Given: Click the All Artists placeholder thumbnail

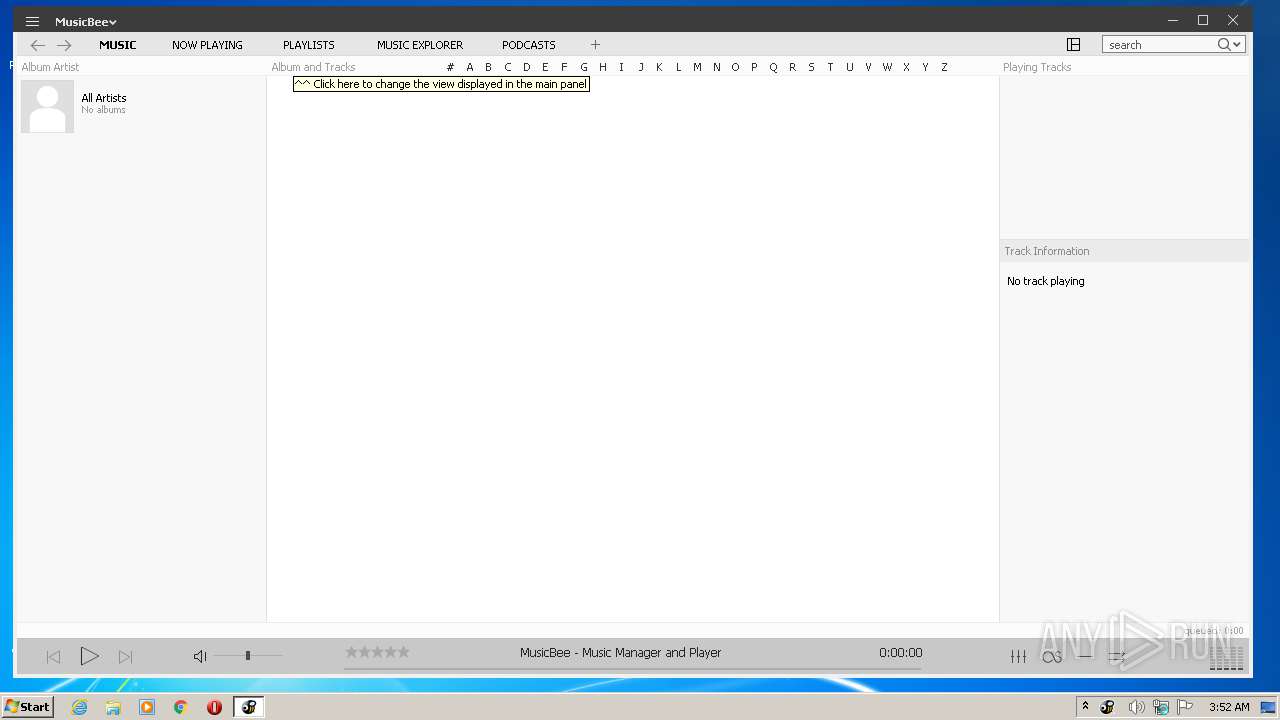Looking at the screenshot, I should click(47, 106).
